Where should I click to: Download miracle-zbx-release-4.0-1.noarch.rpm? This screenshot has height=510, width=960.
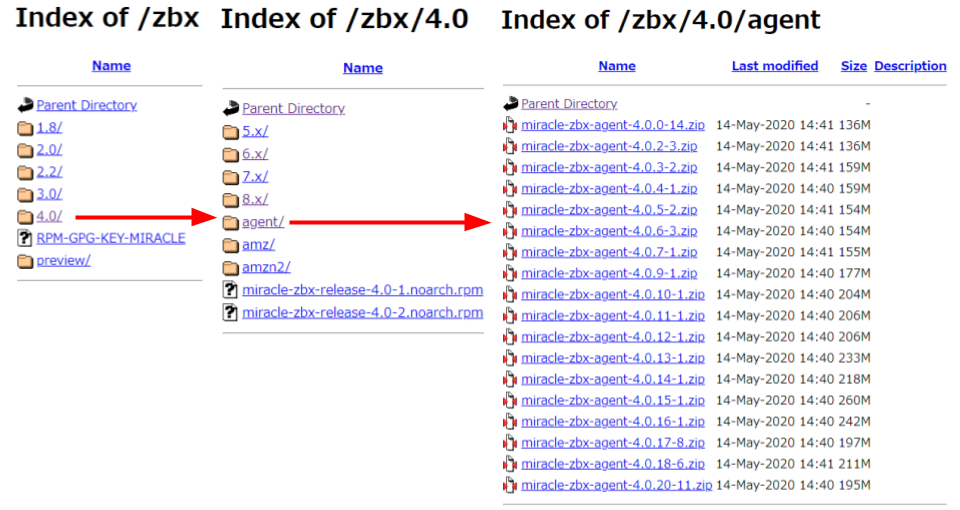pos(362,290)
